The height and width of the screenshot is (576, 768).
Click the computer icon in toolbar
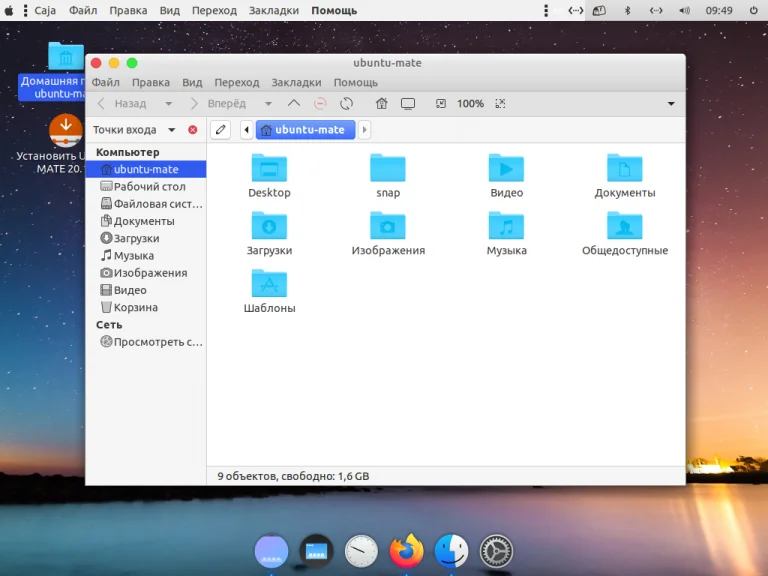[408, 104]
